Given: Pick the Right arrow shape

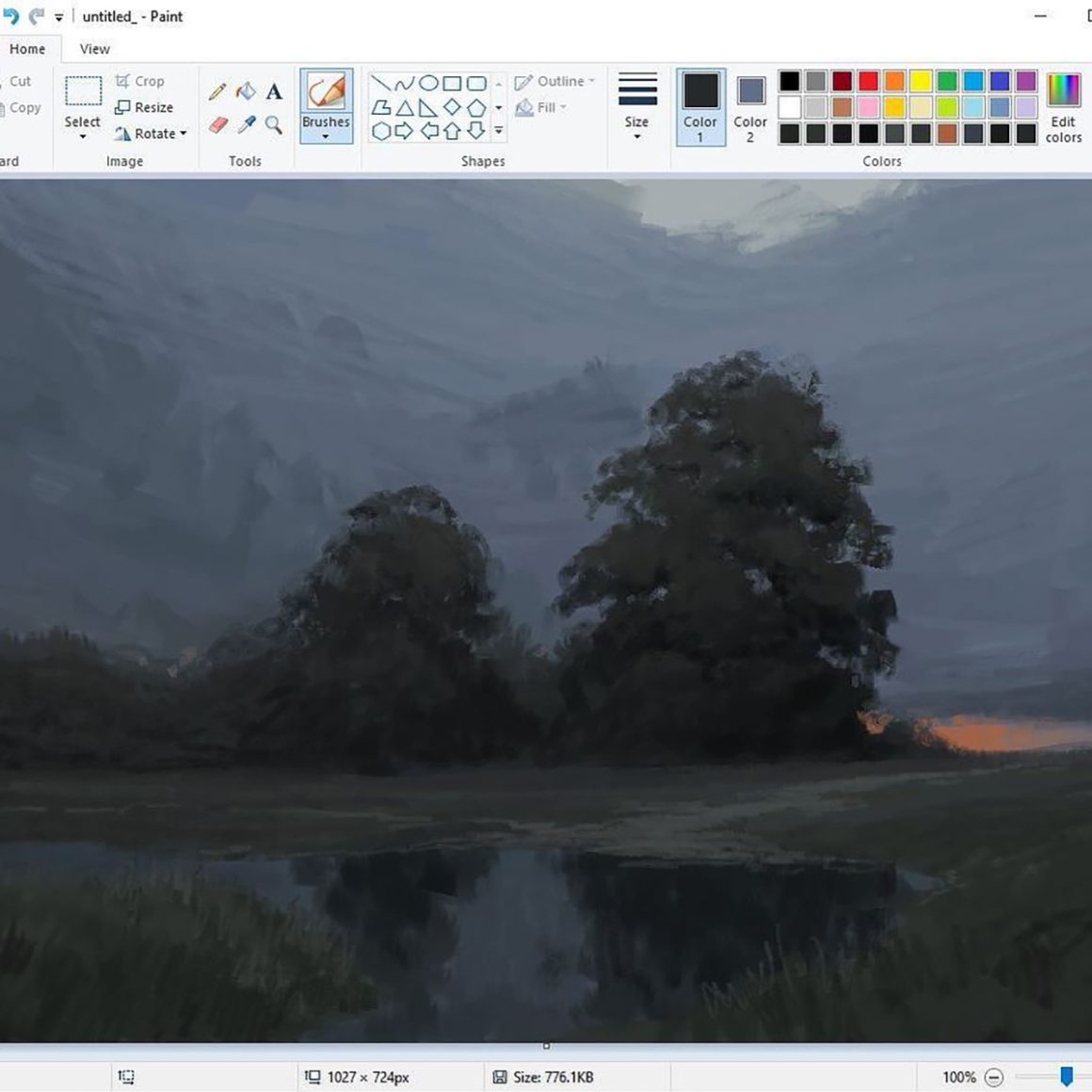Looking at the screenshot, I should (x=404, y=131).
